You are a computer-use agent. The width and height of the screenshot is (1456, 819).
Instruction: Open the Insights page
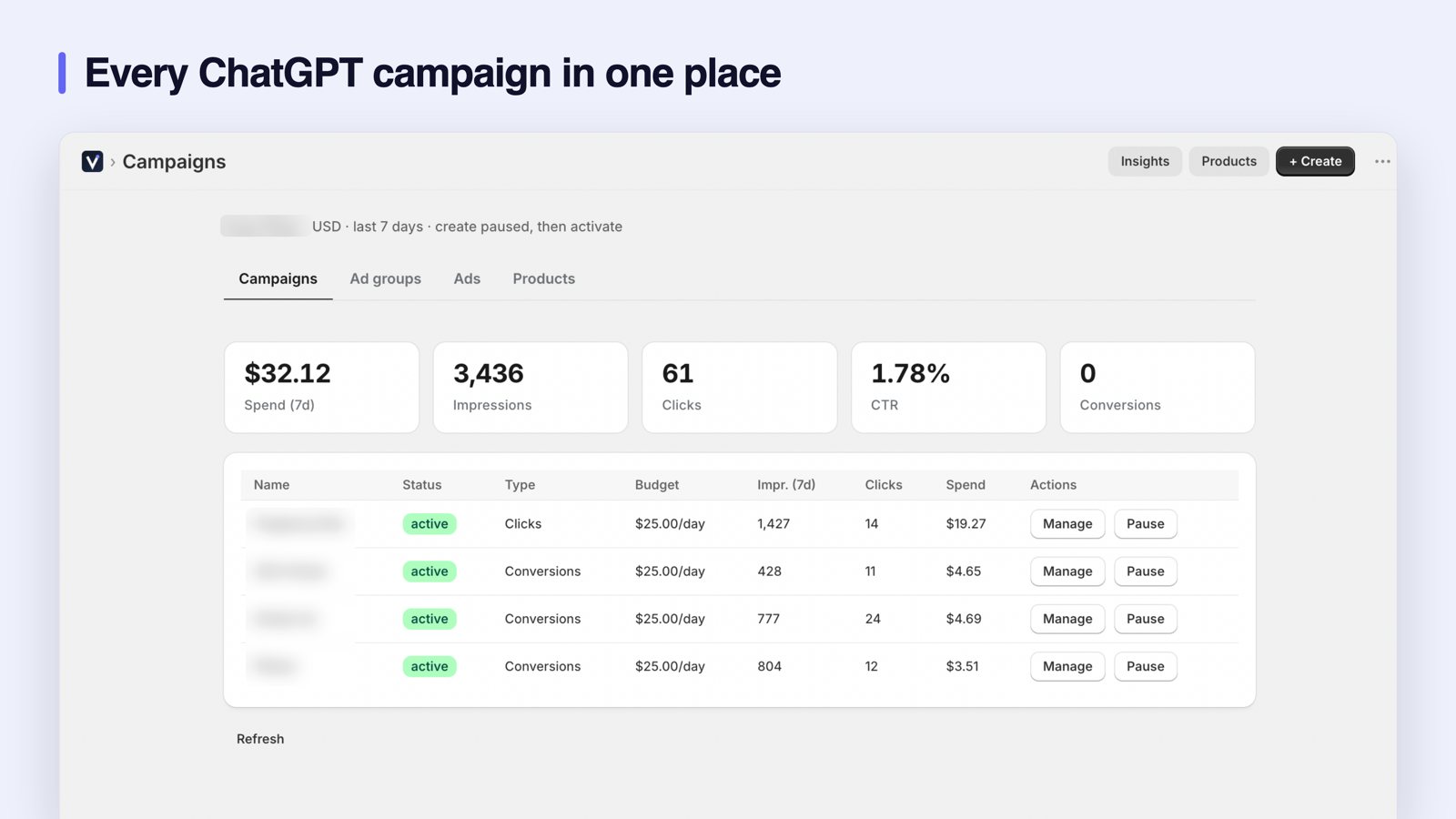tap(1145, 161)
